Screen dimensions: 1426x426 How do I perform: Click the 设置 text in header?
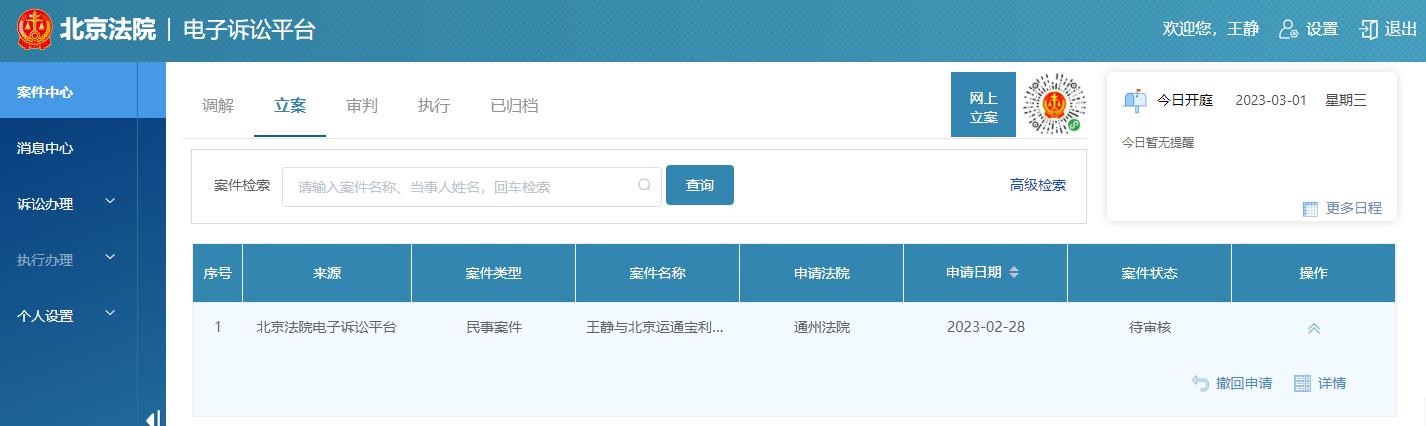pyautogui.click(x=1322, y=29)
